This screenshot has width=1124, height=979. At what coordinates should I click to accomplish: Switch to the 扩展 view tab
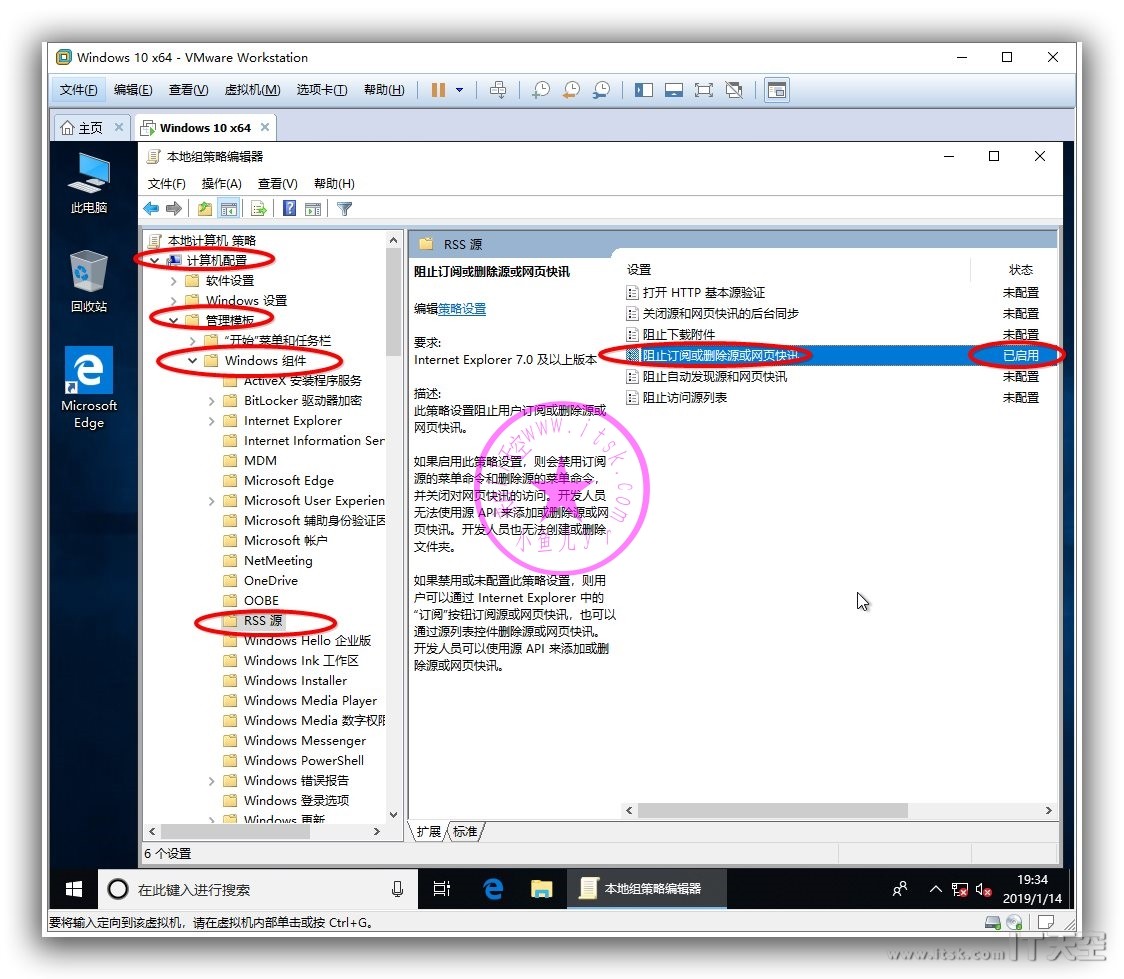pos(429,831)
